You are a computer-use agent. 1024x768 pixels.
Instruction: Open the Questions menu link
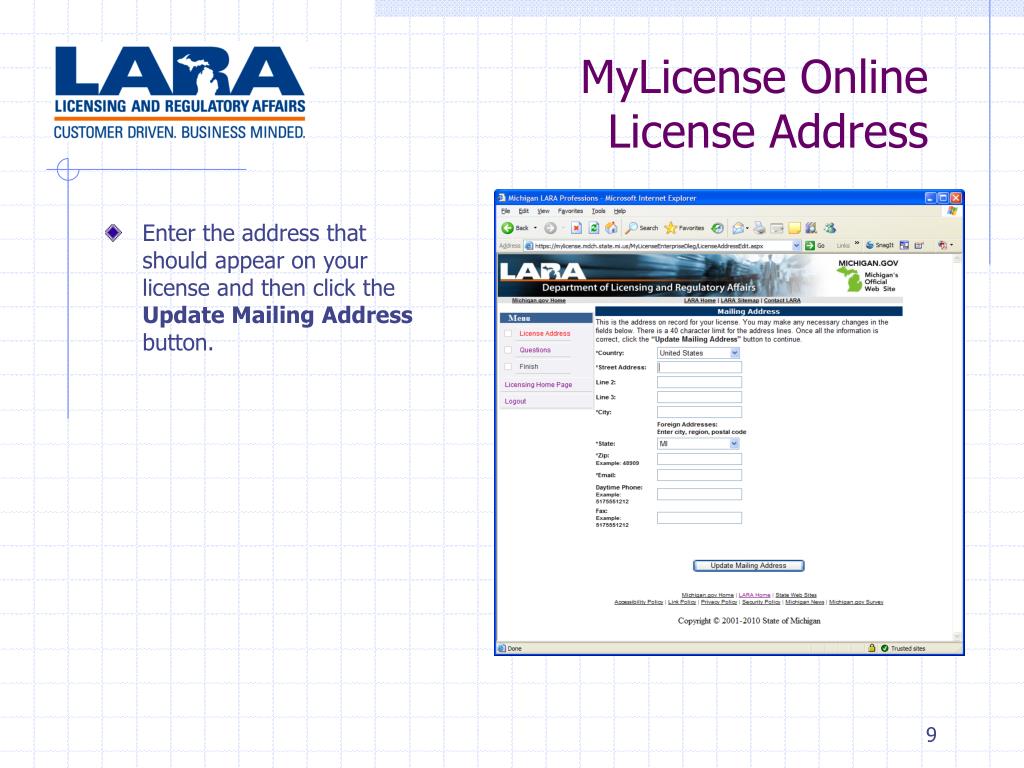[535, 349]
